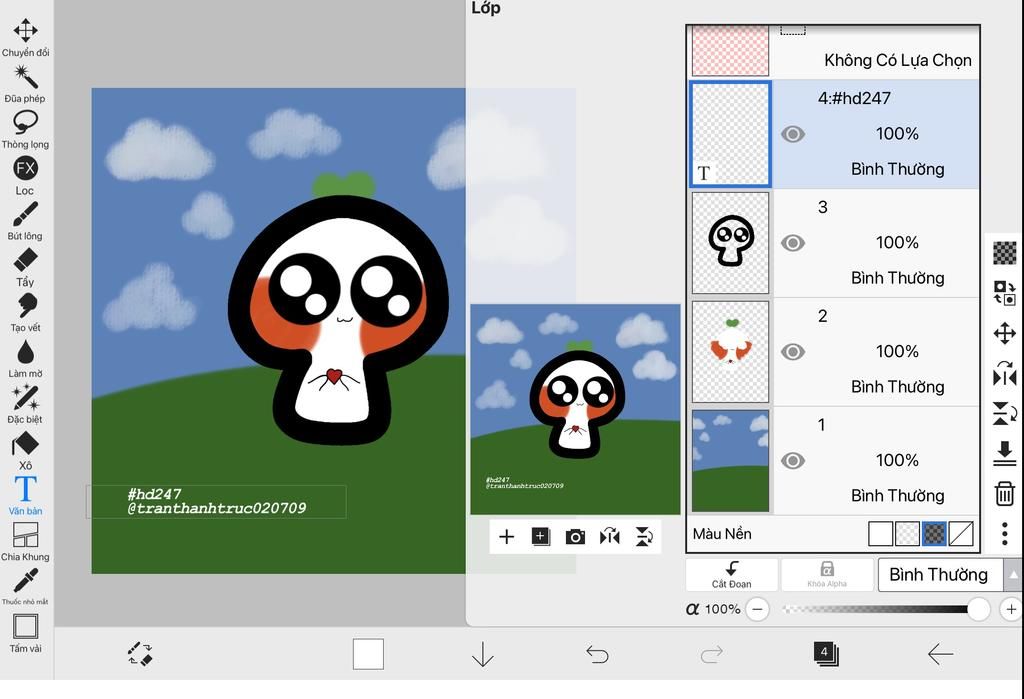
Task: Click the alpha opacity slider handle
Action: coord(978,610)
